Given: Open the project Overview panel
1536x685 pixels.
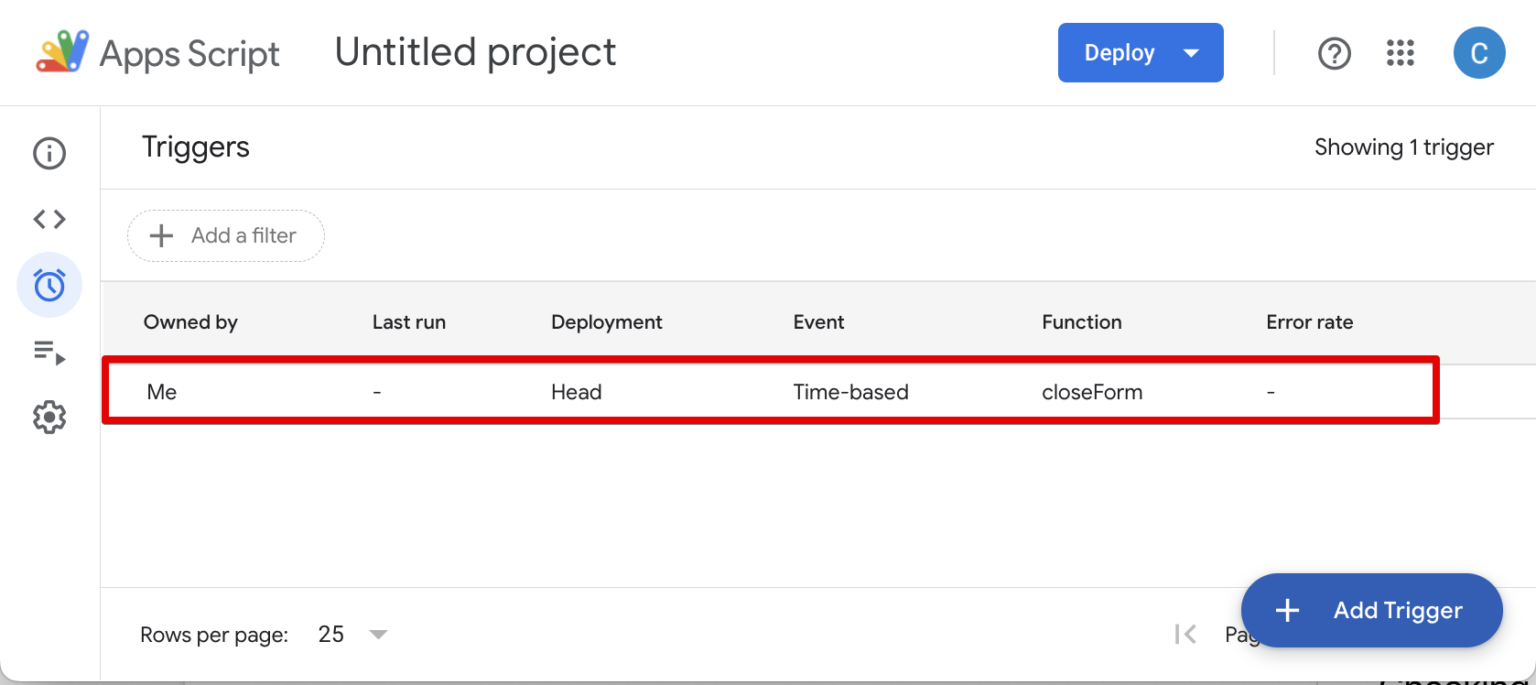Looking at the screenshot, I should (x=49, y=153).
